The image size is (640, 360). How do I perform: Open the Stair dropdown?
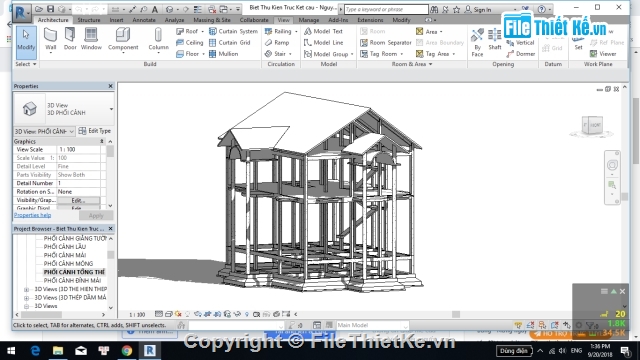(x=290, y=54)
